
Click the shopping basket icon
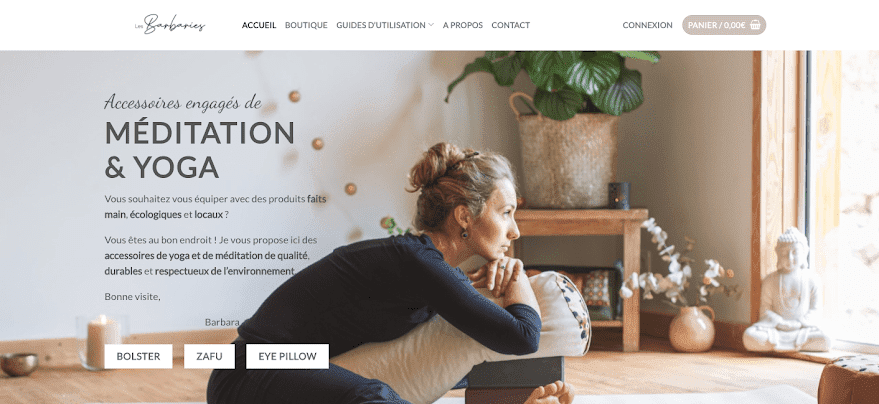pos(755,25)
